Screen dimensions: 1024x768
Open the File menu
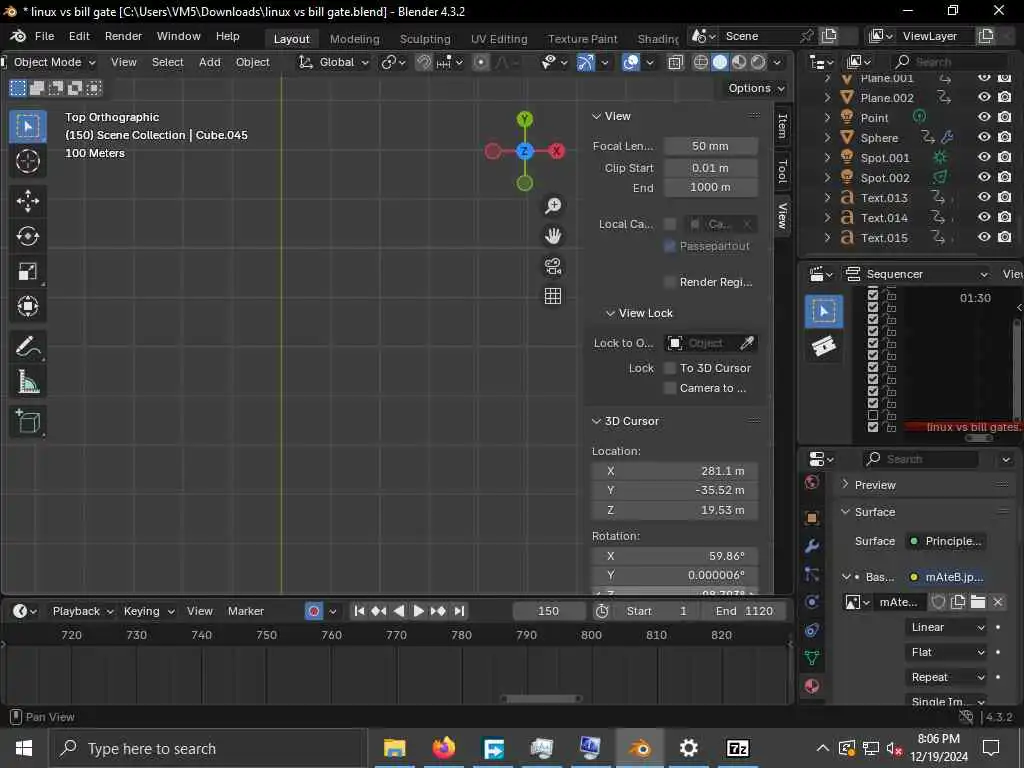point(44,36)
